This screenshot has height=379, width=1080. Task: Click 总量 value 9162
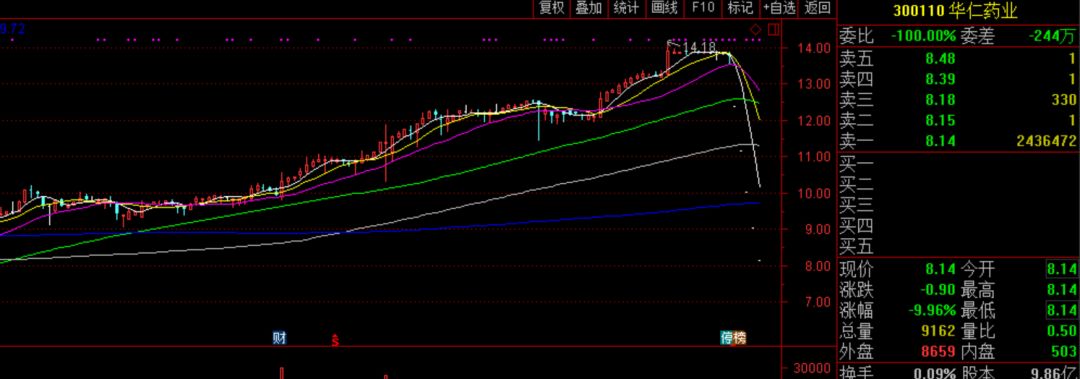(x=939, y=331)
